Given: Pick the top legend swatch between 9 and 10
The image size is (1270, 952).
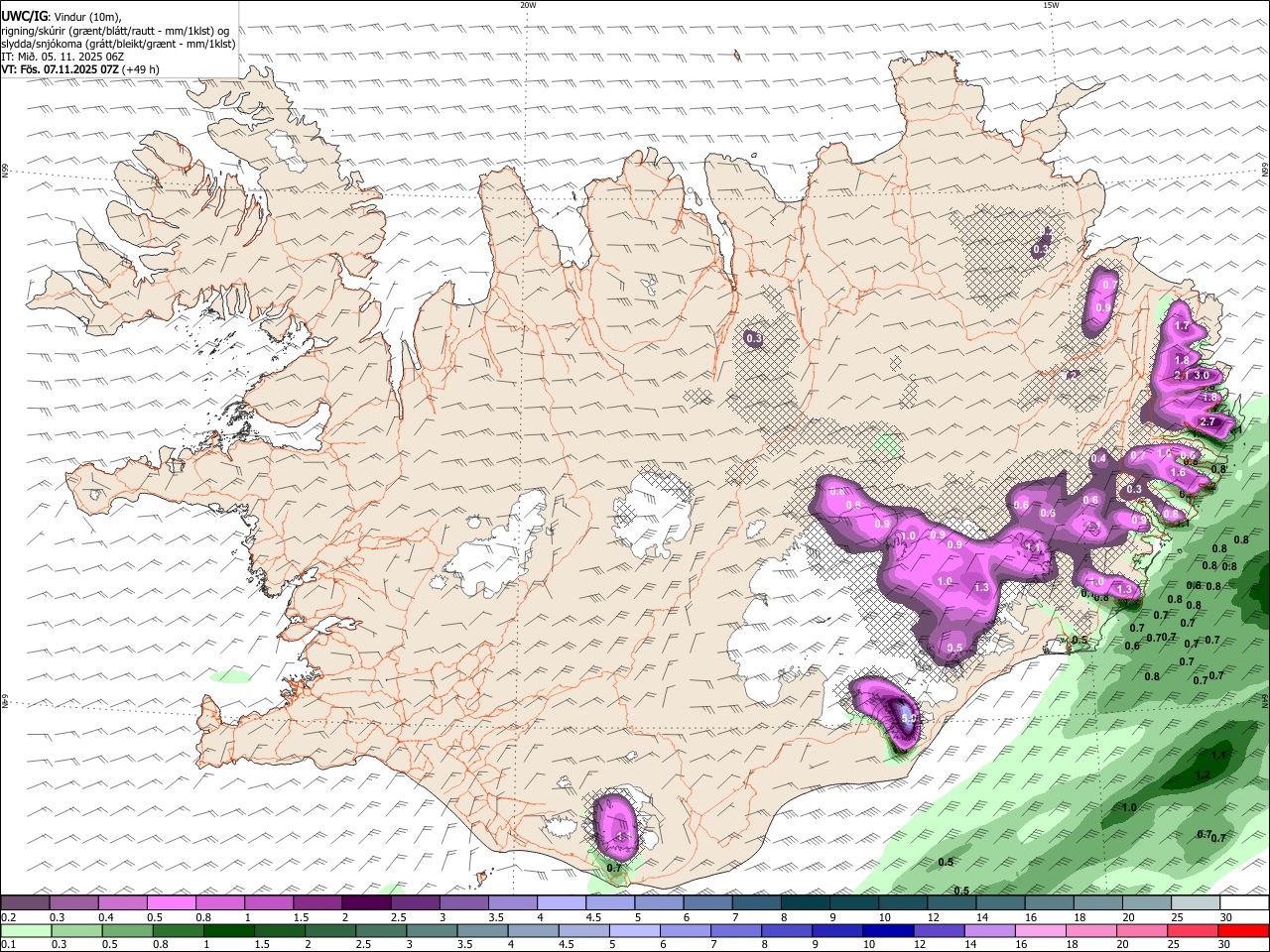Looking at the screenshot, I should (x=853, y=902).
